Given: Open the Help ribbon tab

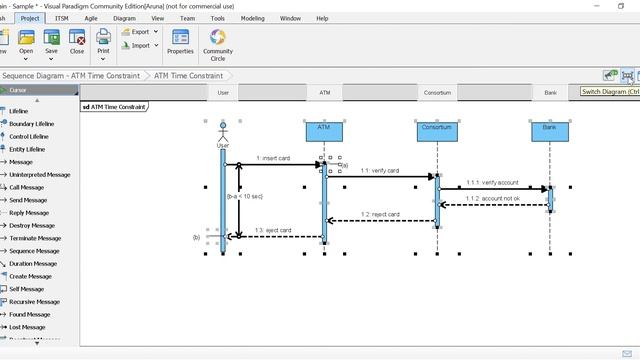Looking at the screenshot, I should tap(322, 18).
